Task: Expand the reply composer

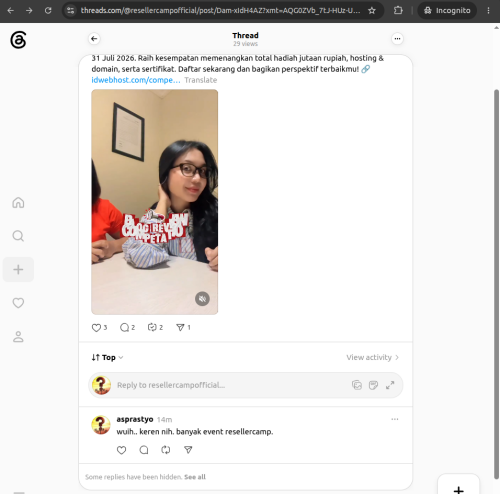Action: [x=390, y=385]
